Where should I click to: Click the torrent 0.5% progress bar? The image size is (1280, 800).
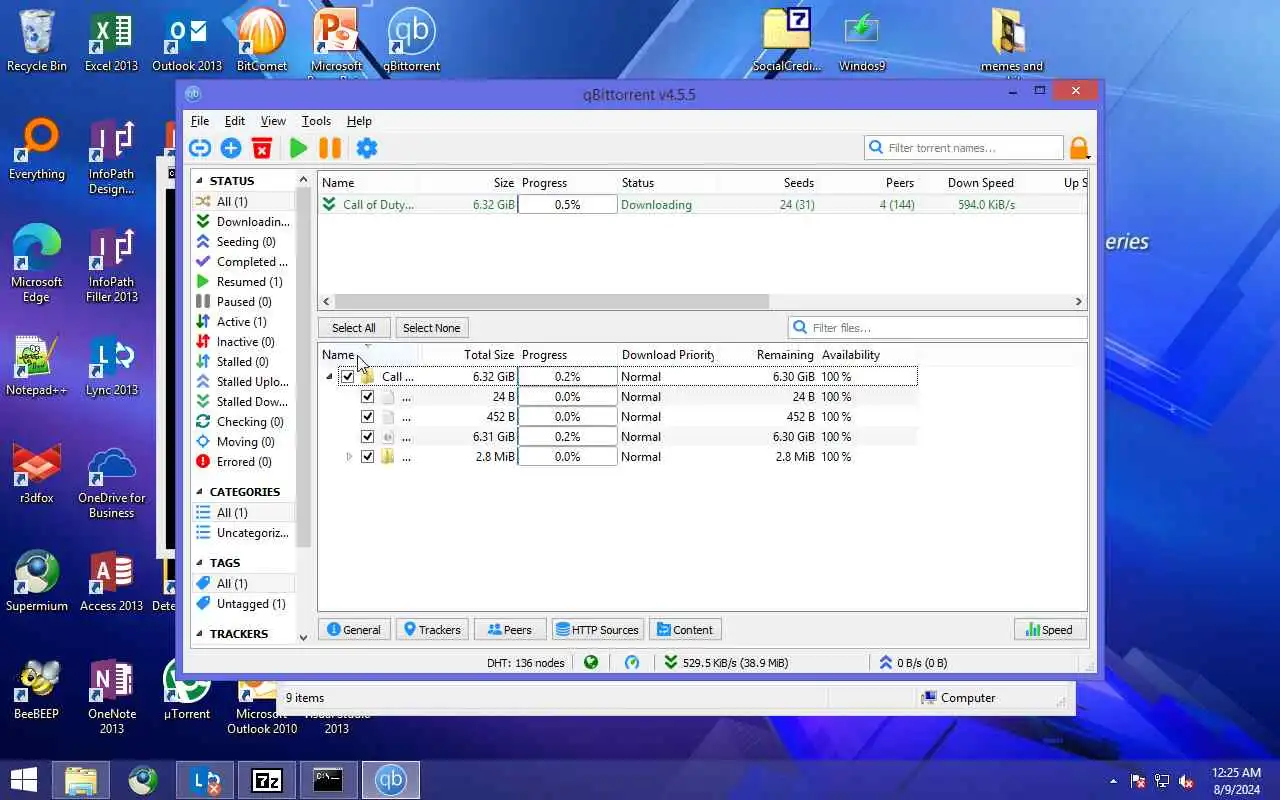click(567, 205)
